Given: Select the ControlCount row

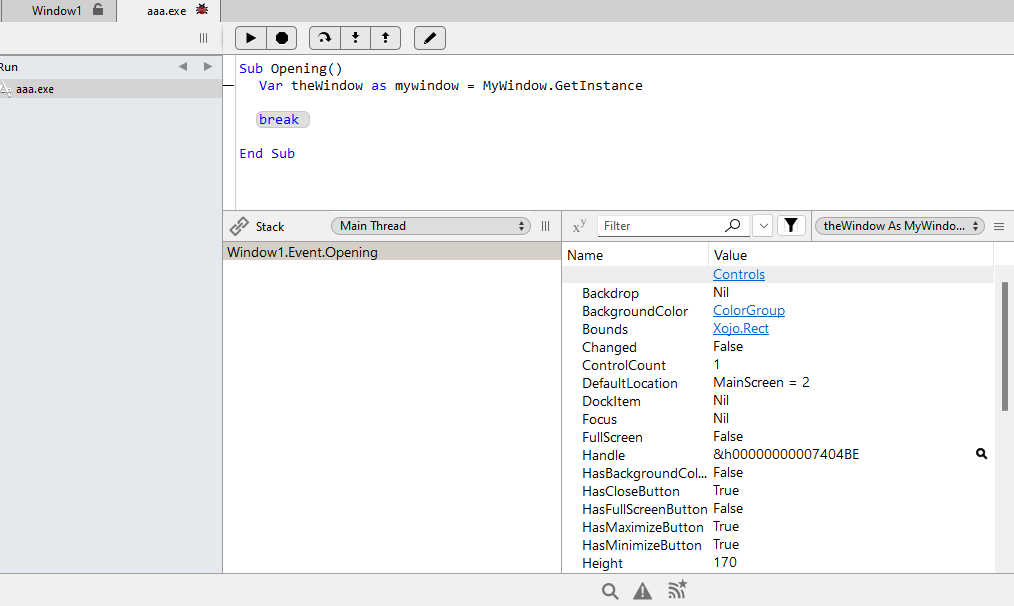Looking at the screenshot, I should pyautogui.click(x=778, y=365).
